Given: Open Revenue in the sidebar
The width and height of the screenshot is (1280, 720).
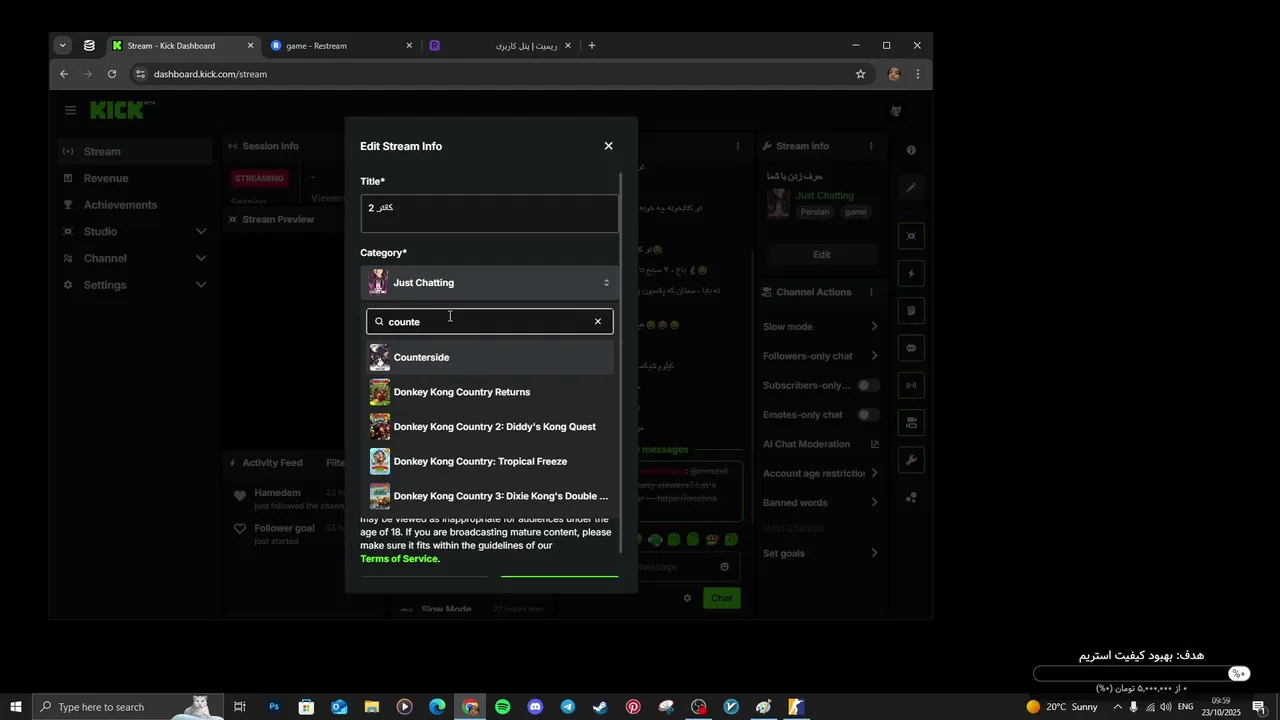Looking at the screenshot, I should click(x=134, y=178).
